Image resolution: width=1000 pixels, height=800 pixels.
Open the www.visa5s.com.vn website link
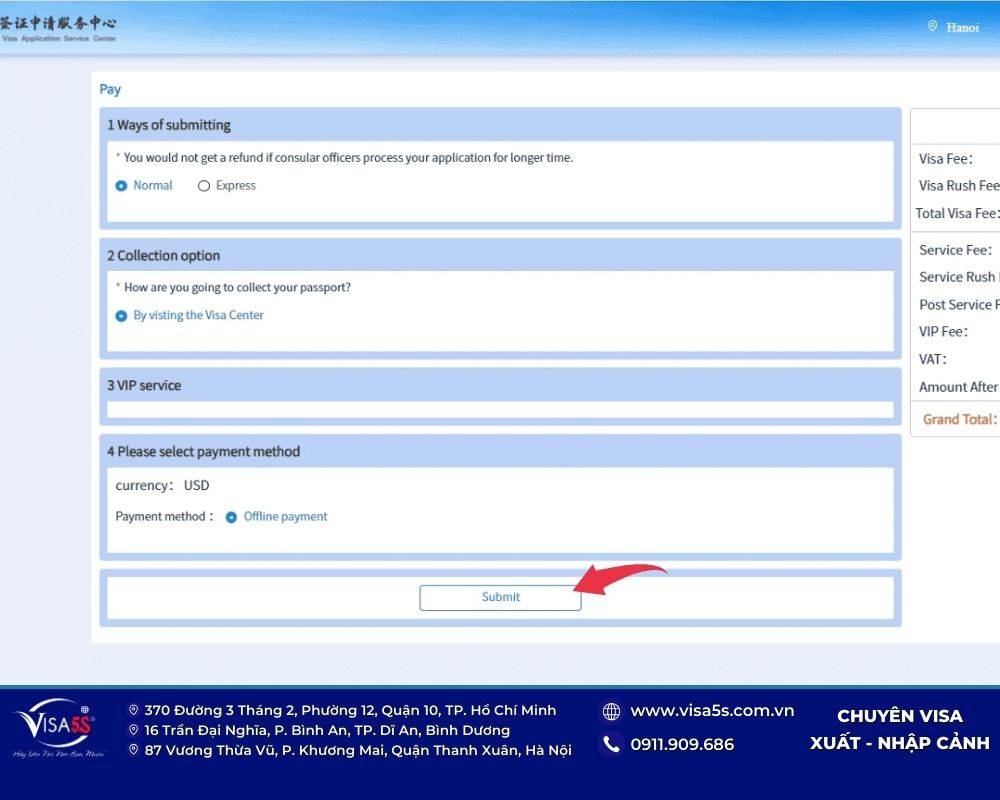tap(712, 711)
